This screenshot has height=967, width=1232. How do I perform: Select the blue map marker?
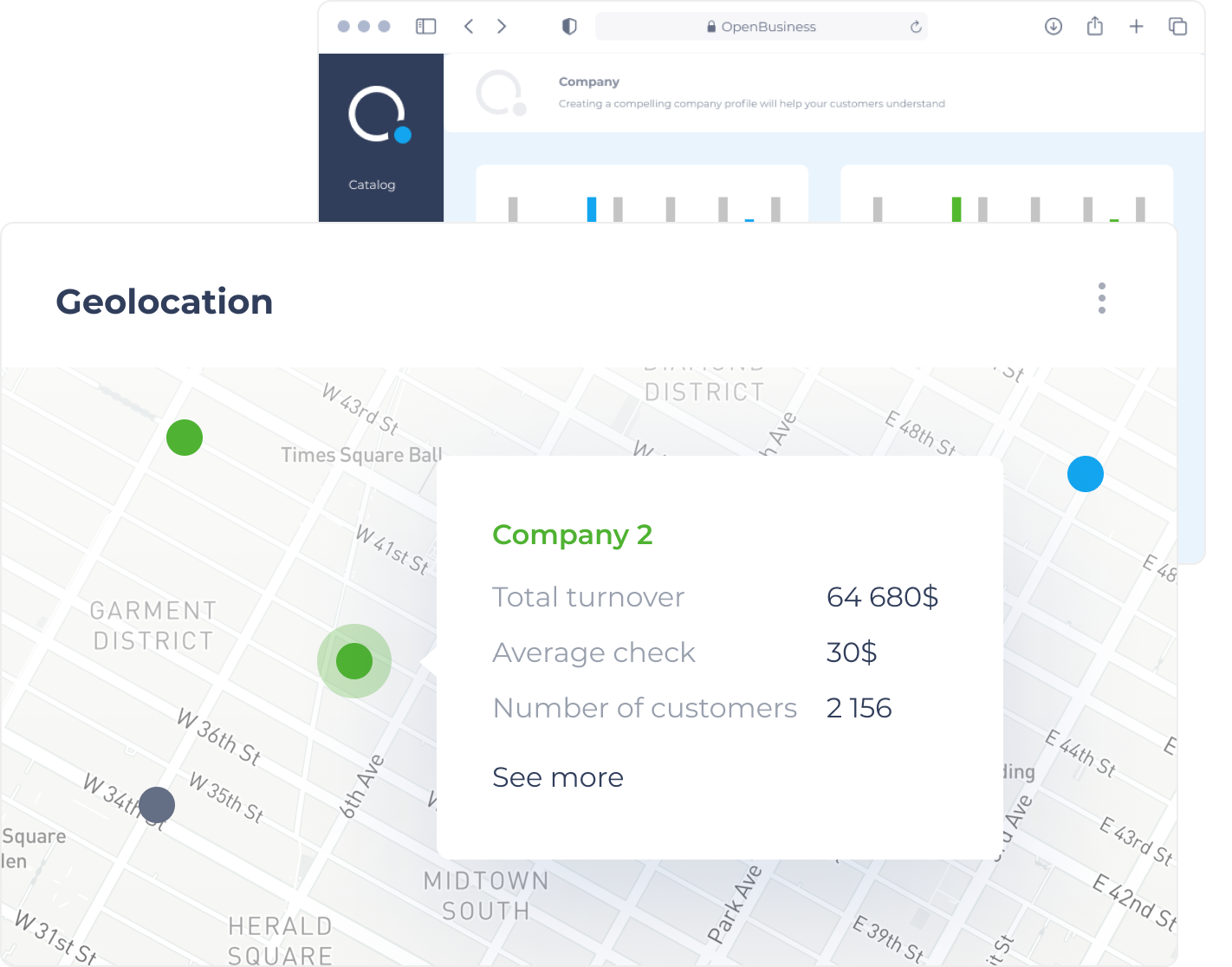pyautogui.click(x=1086, y=474)
